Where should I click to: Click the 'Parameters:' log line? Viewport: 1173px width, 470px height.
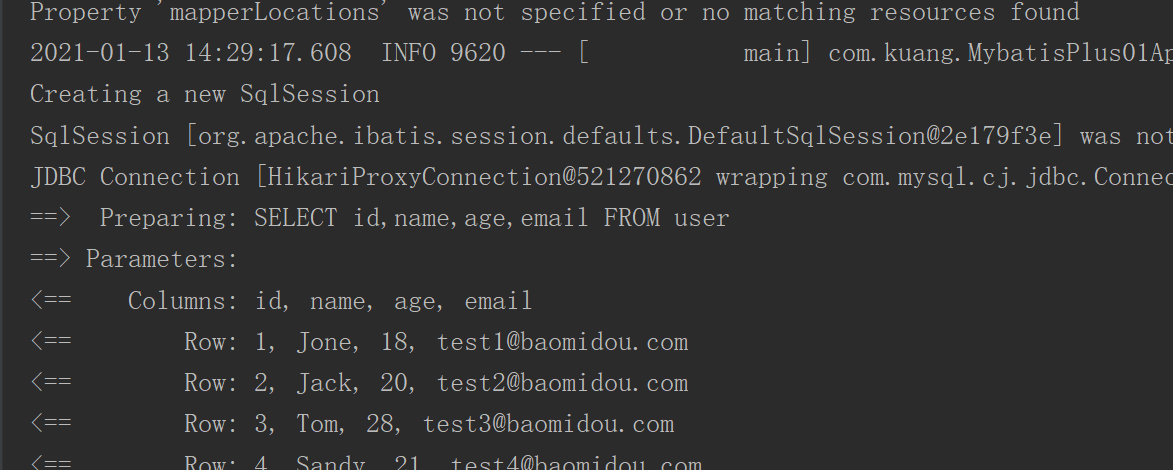[162, 259]
